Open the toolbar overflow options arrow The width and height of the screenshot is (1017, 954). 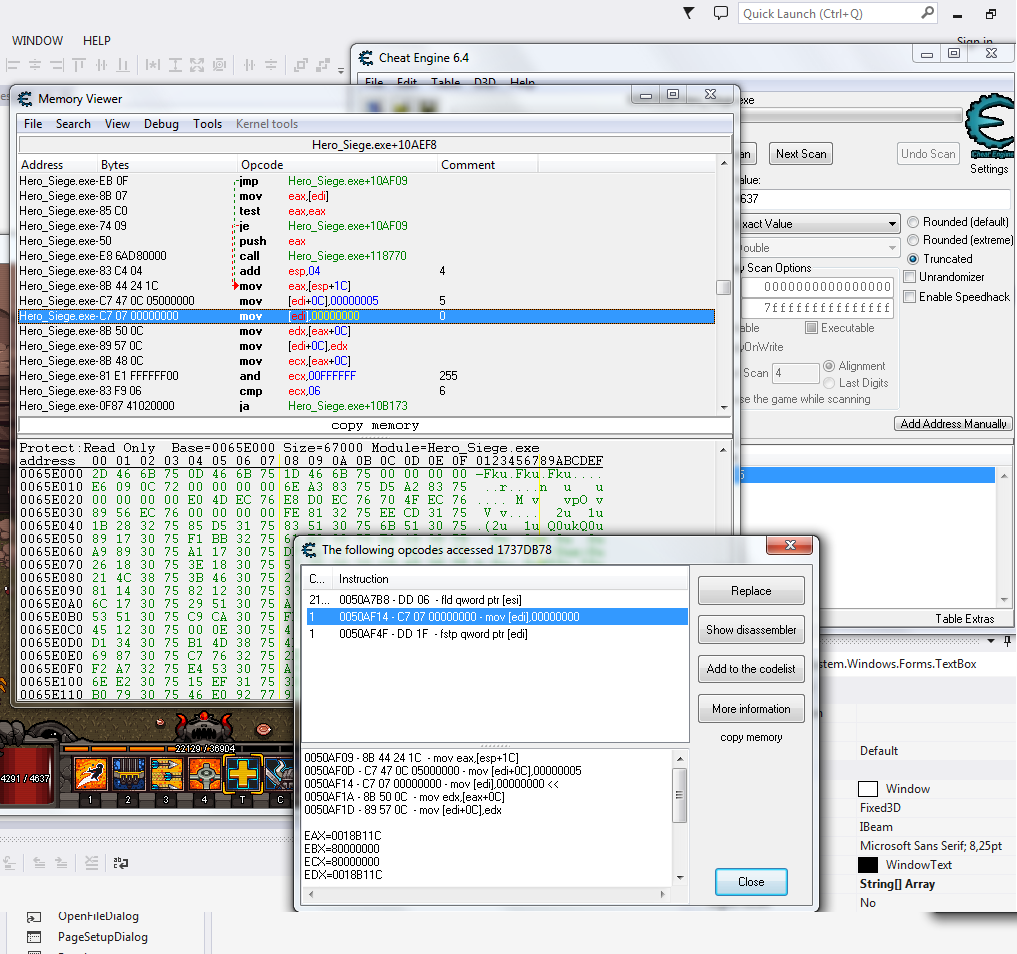click(341, 70)
